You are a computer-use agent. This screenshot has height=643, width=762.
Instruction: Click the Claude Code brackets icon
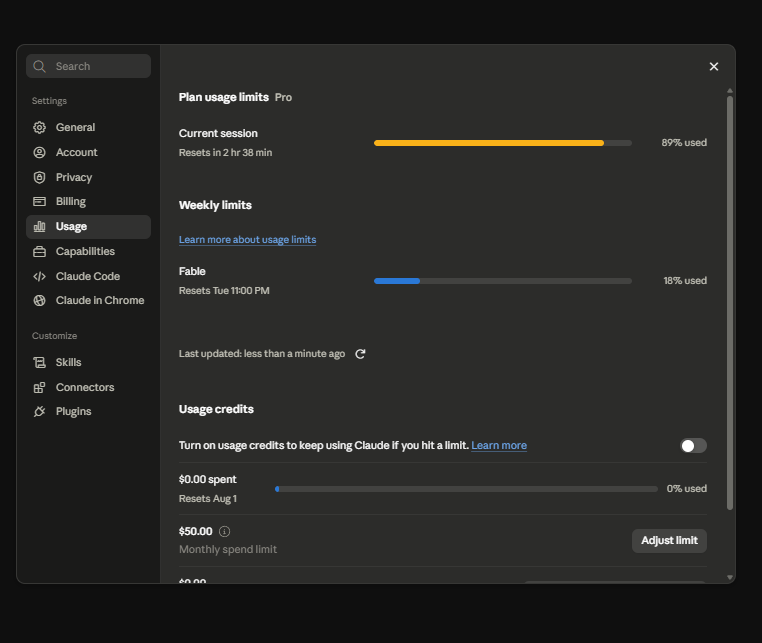tap(39, 277)
